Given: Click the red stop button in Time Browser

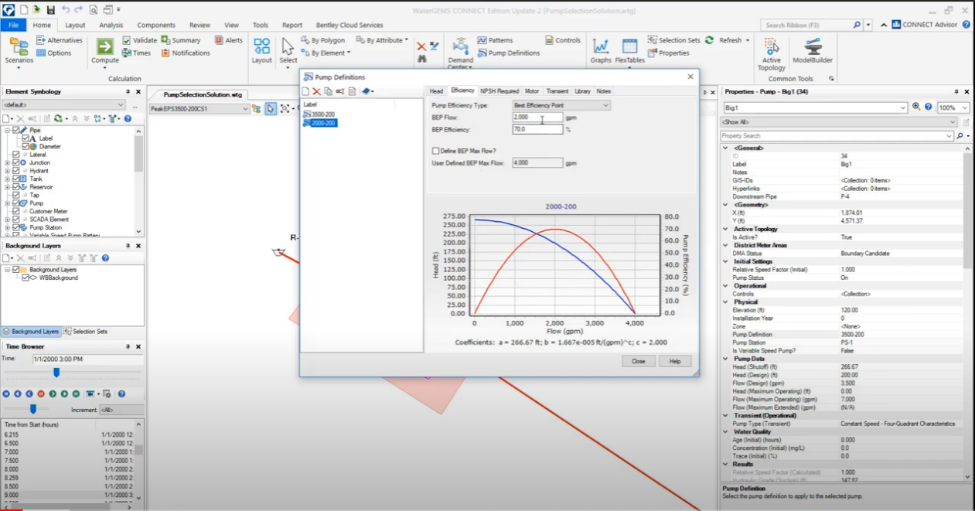Looking at the screenshot, I should click(x=41, y=394).
